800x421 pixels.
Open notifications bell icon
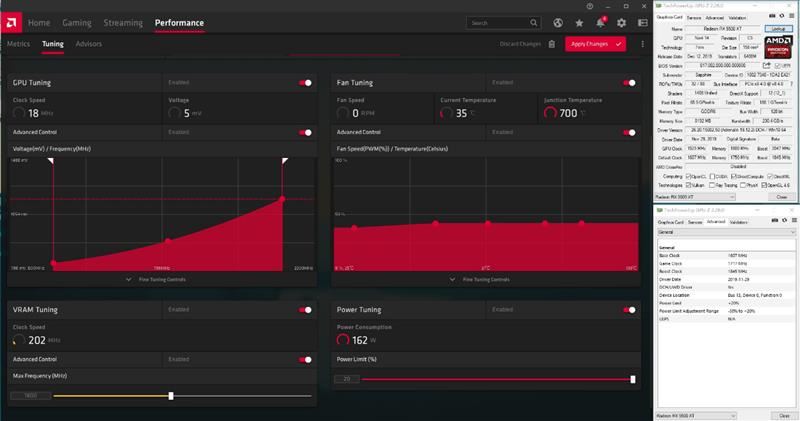pyautogui.click(x=600, y=23)
